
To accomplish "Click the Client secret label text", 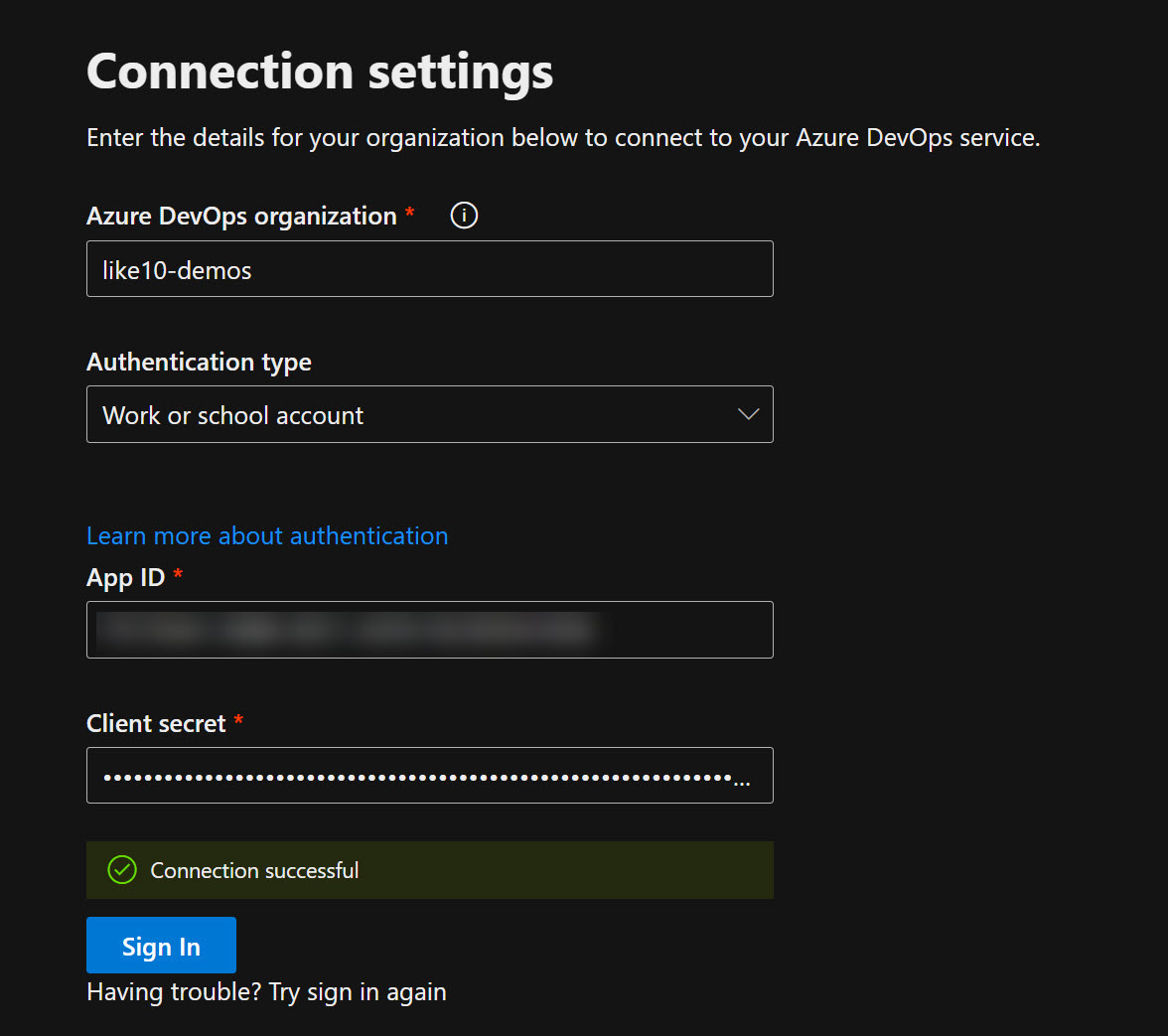I will tap(156, 724).
